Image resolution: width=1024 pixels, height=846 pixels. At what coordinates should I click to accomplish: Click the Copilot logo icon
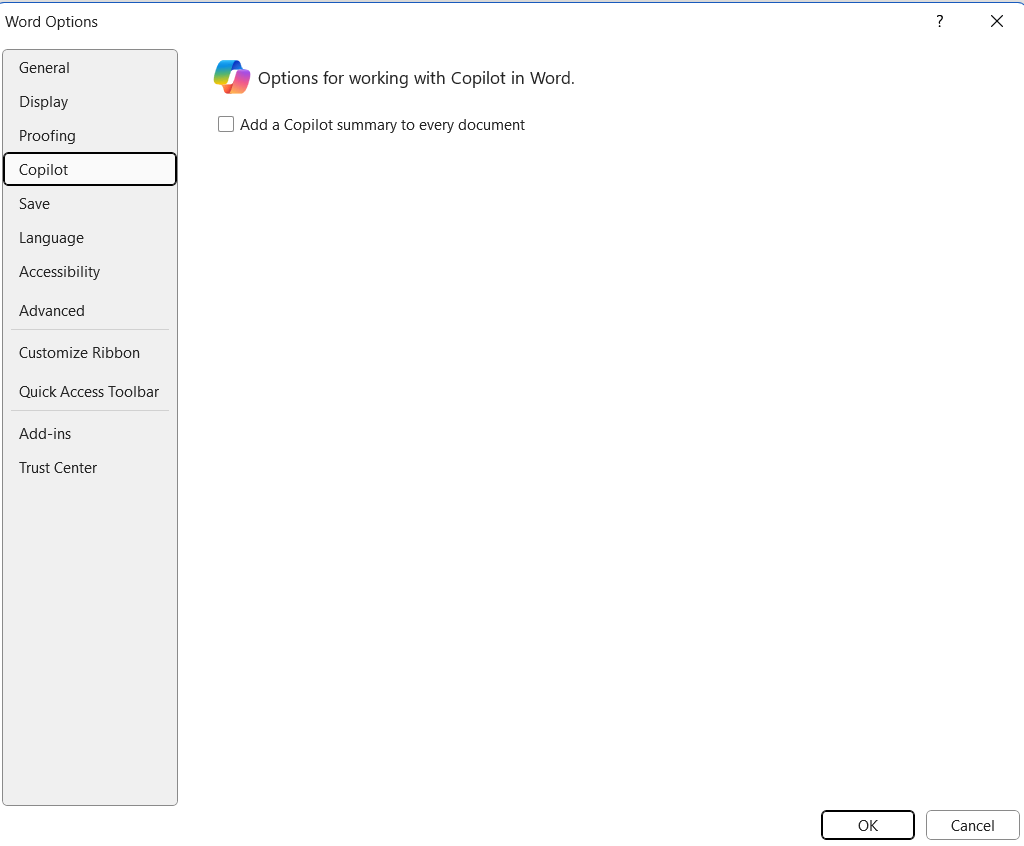[x=232, y=77]
